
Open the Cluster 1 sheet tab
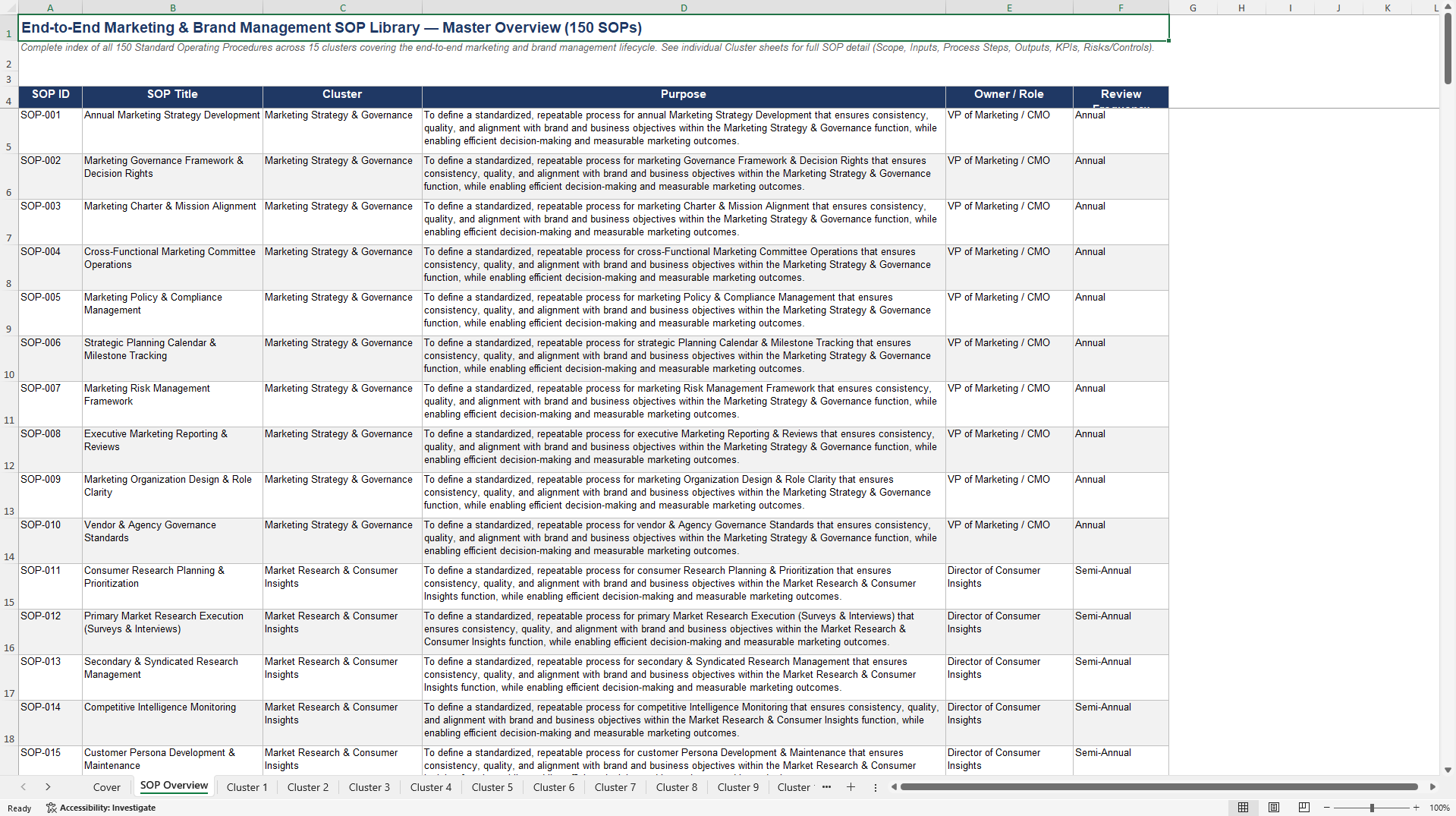coord(247,787)
